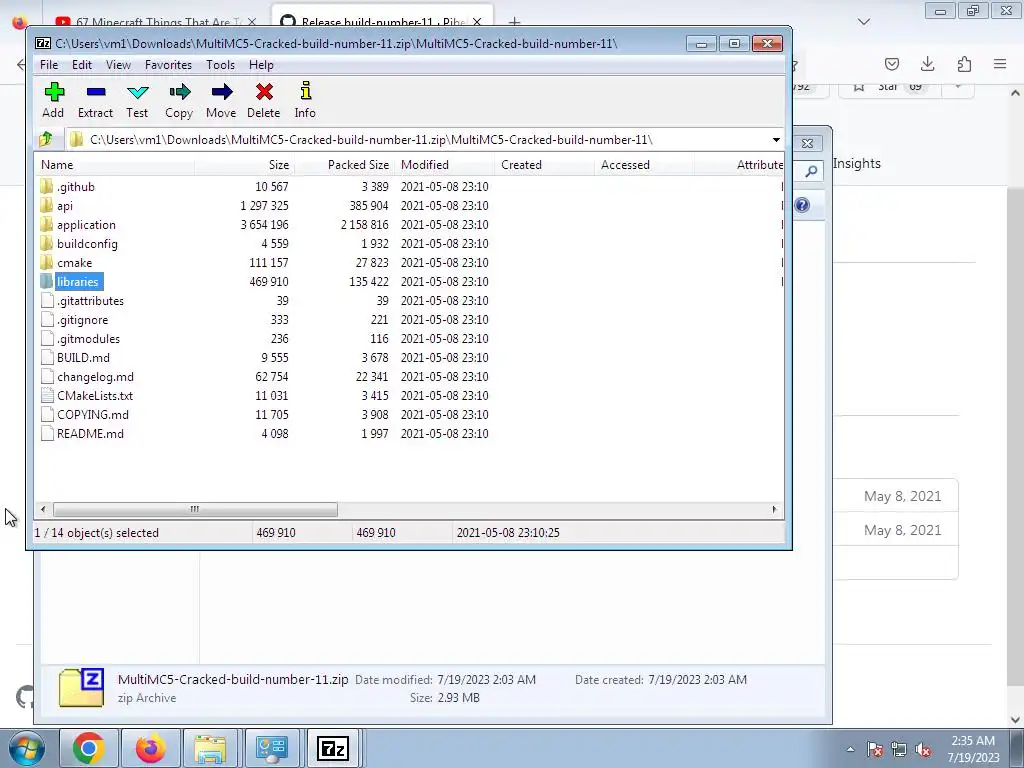The width and height of the screenshot is (1024, 768).
Task: Click the Firefox extensions puzzle icon
Action: (x=964, y=63)
